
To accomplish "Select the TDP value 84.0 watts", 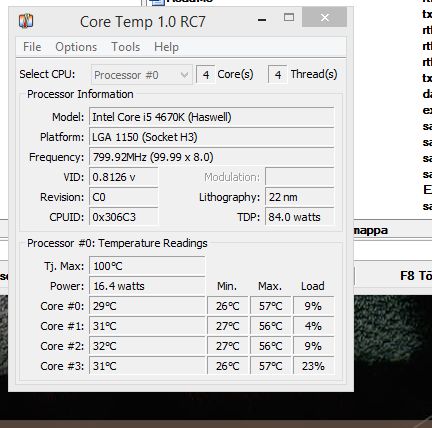I will [x=300, y=217].
